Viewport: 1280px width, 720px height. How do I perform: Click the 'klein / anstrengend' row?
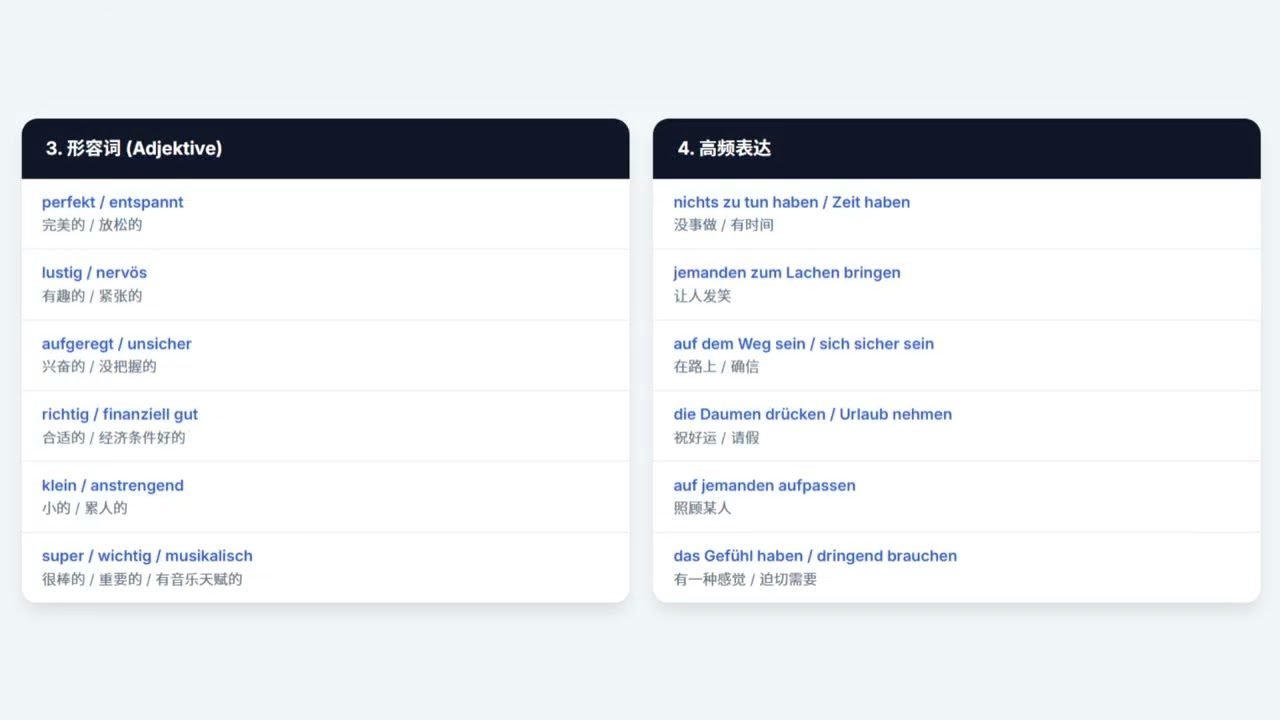point(325,496)
